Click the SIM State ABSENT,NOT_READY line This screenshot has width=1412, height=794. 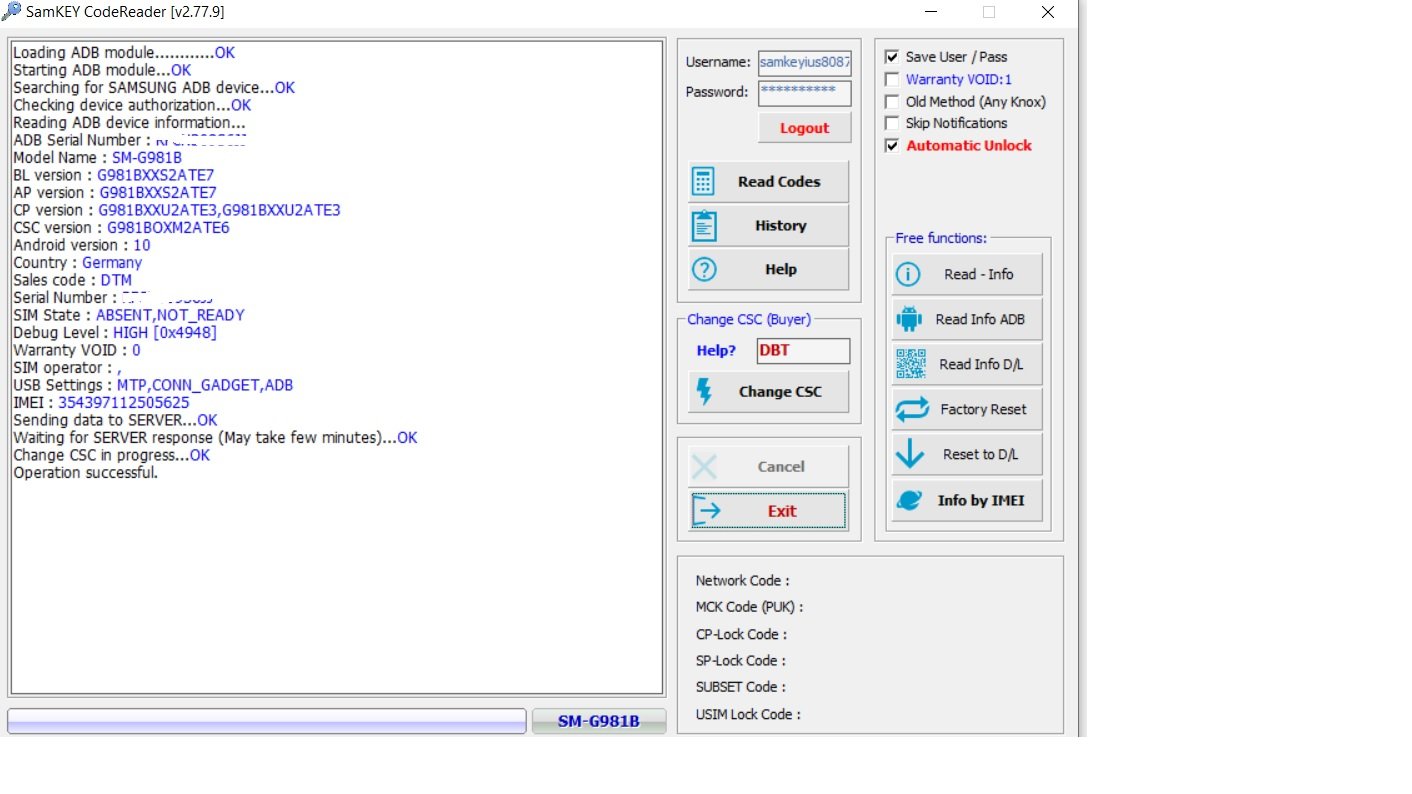pyautogui.click(x=129, y=315)
